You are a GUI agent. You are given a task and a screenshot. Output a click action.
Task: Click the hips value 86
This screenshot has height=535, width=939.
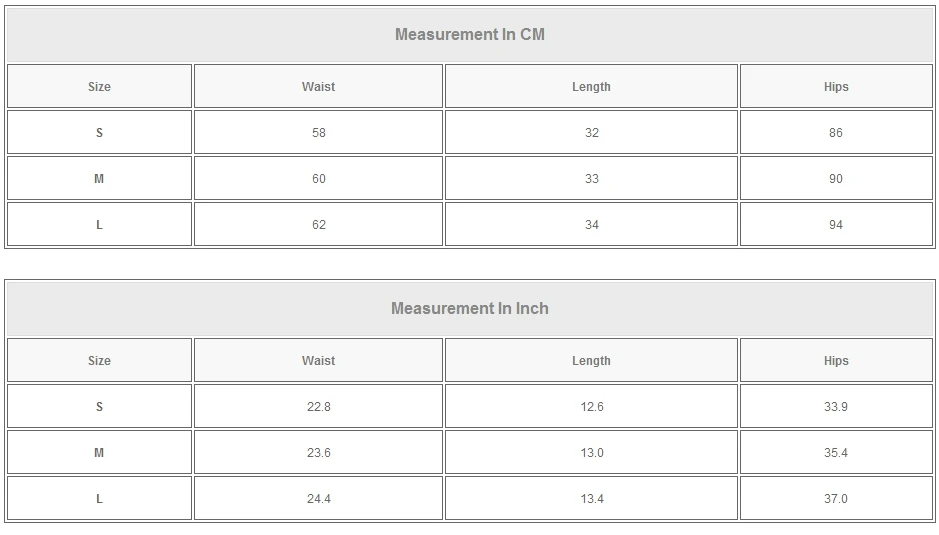click(x=836, y=133)
